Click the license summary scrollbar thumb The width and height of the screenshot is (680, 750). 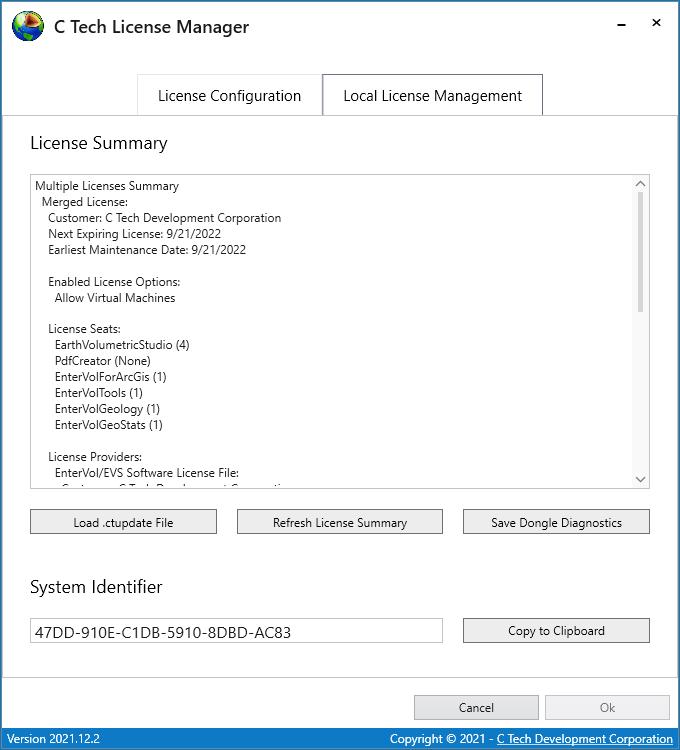pyautogui.click(x=640, y=252)
